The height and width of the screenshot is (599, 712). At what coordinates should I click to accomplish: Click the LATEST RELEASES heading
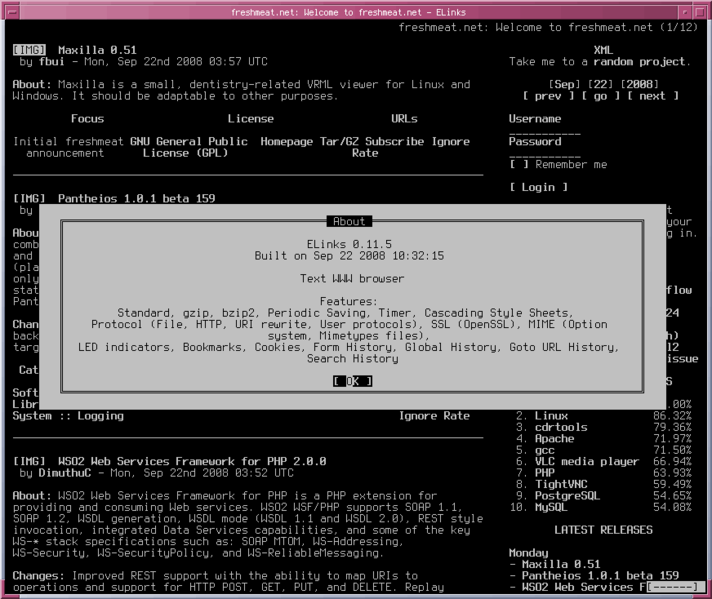[603, 530]
